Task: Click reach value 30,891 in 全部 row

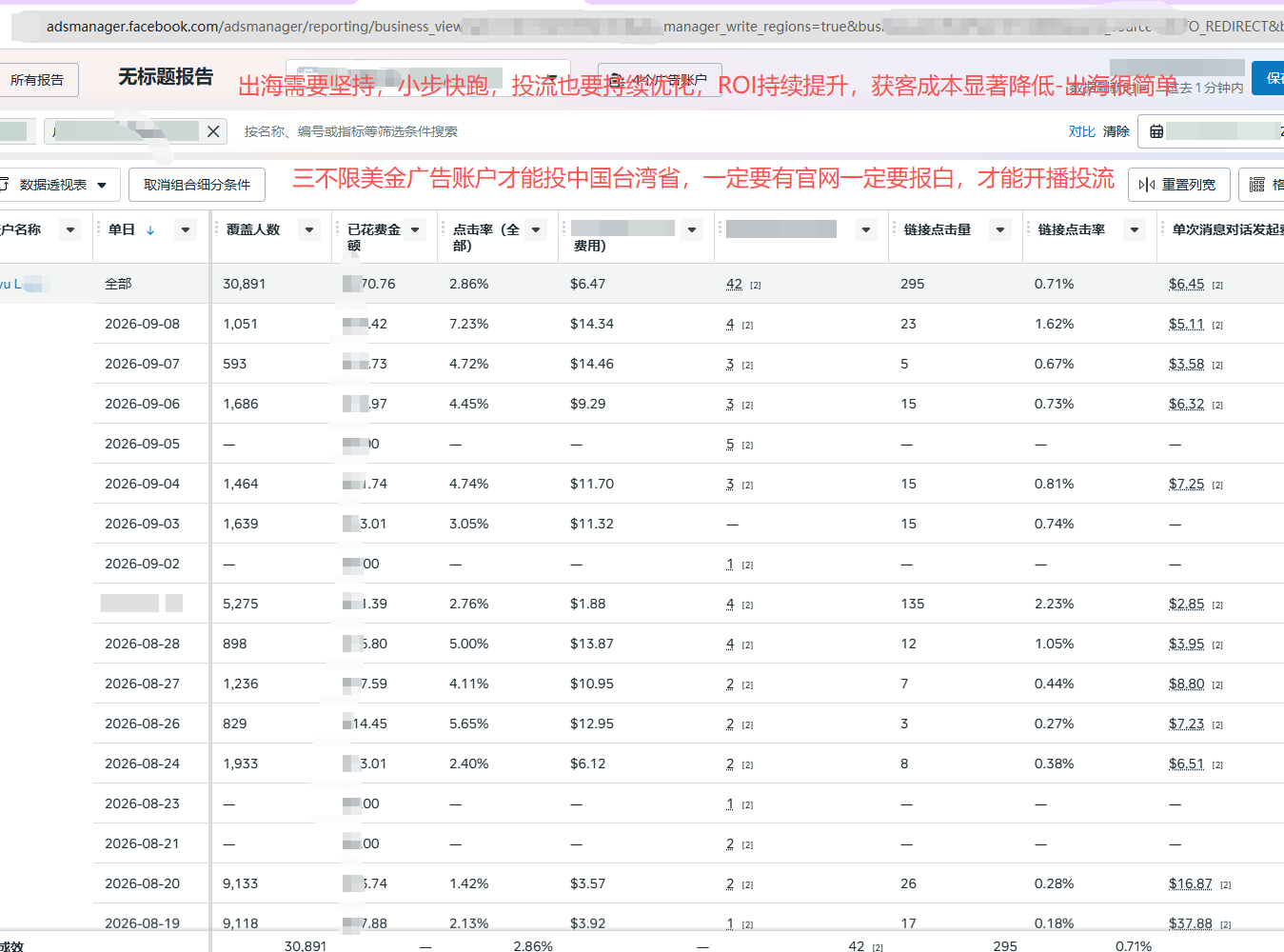Action: pyautogui.click(x=244, y=284)
